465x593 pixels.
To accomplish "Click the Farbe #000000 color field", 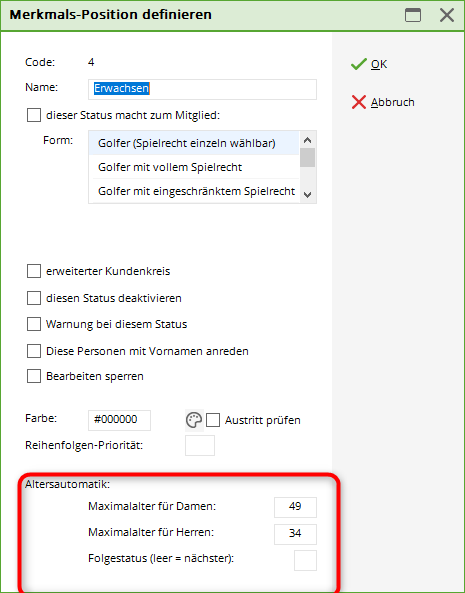I will coord(119,420).
